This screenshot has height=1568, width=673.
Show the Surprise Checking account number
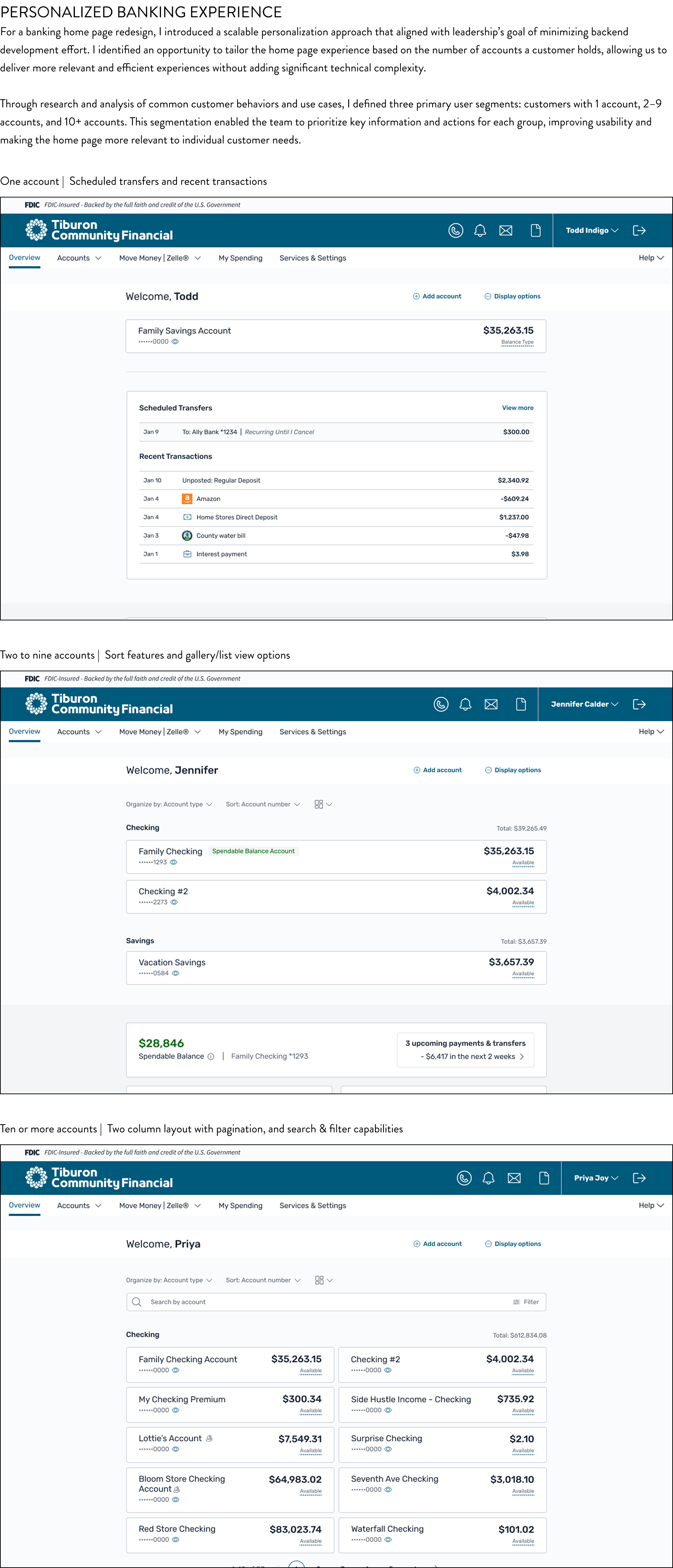388,1449
